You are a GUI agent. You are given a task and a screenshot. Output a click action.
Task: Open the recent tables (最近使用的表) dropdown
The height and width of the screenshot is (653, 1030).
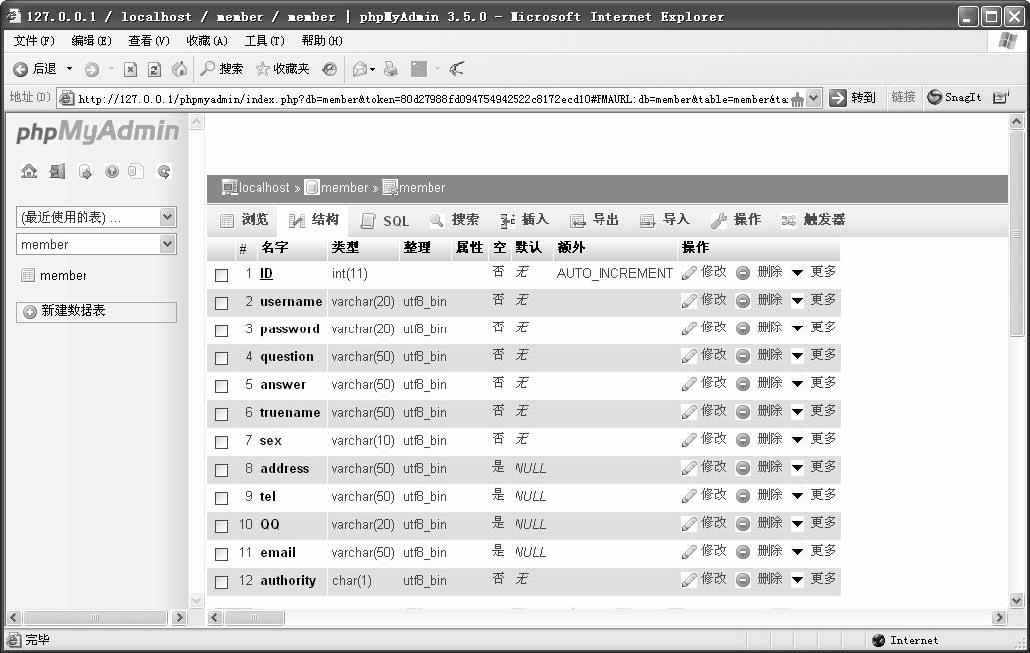point(96,217)
